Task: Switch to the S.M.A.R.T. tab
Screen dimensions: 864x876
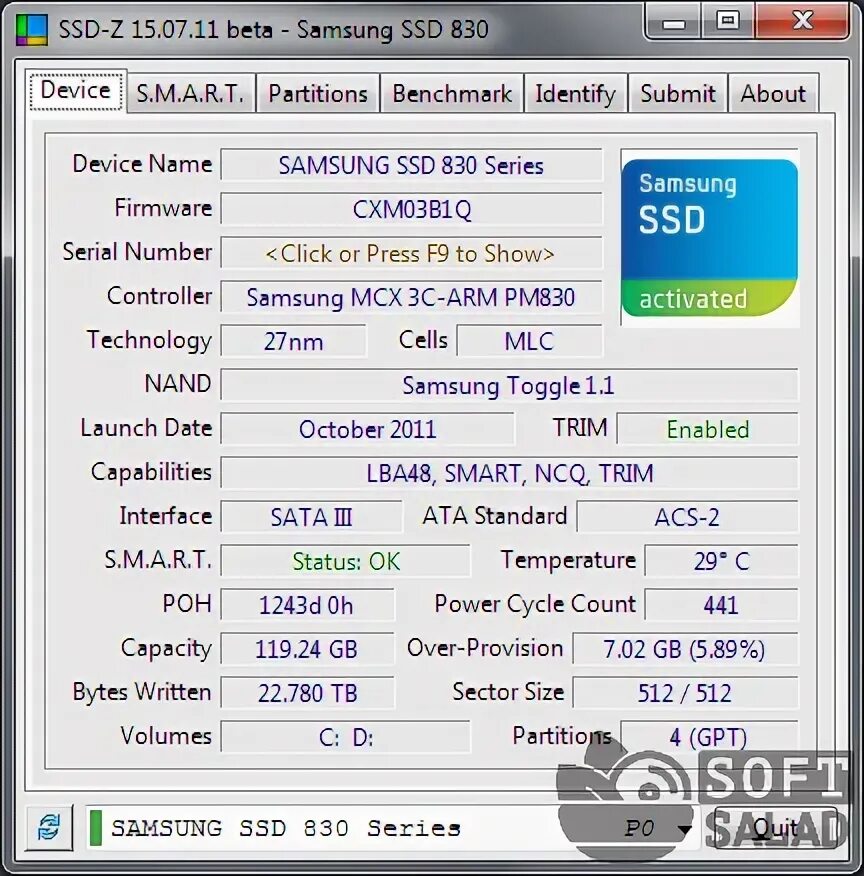Action: coord(190,93)
